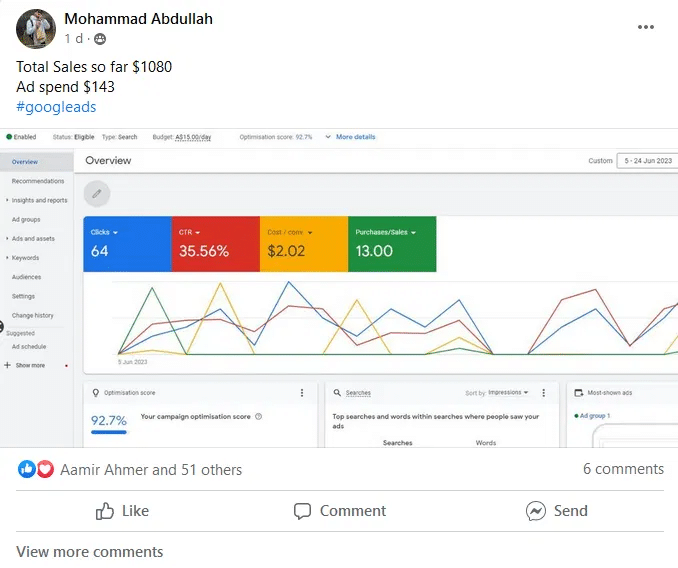Open the custom date range 5 - 24 Jun 2023

click(648, 160)
